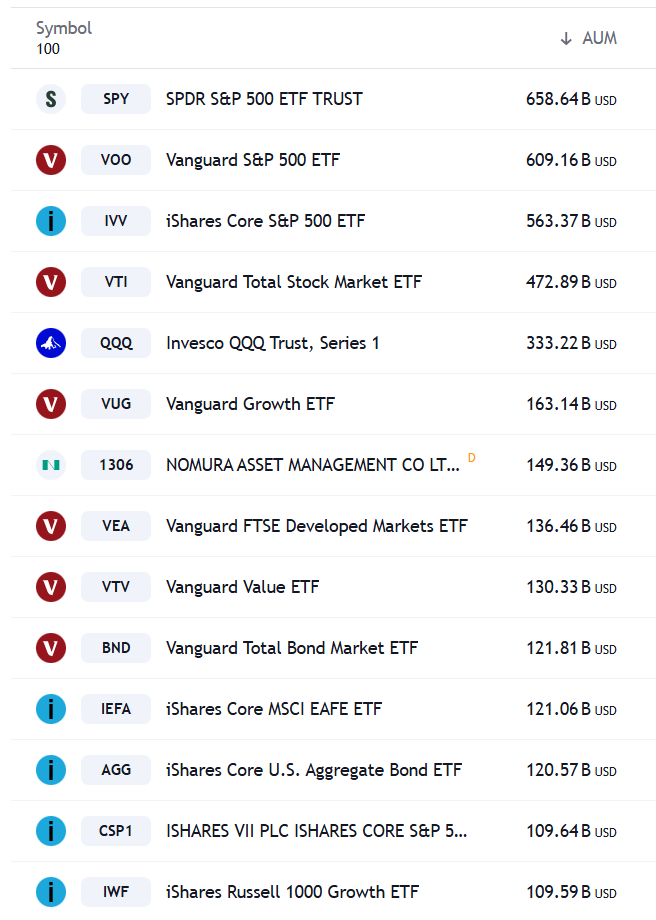Click the Vanguard logo beside VOO
Viewport: 656px width, 920px height.
tap(51, 160)
